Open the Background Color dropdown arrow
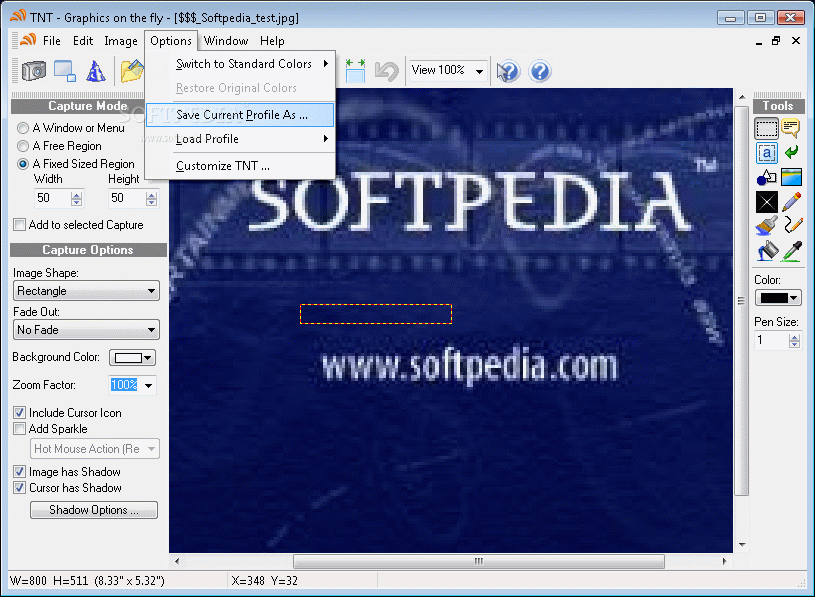This screenshot has width=815, height=597. point(148,358)
